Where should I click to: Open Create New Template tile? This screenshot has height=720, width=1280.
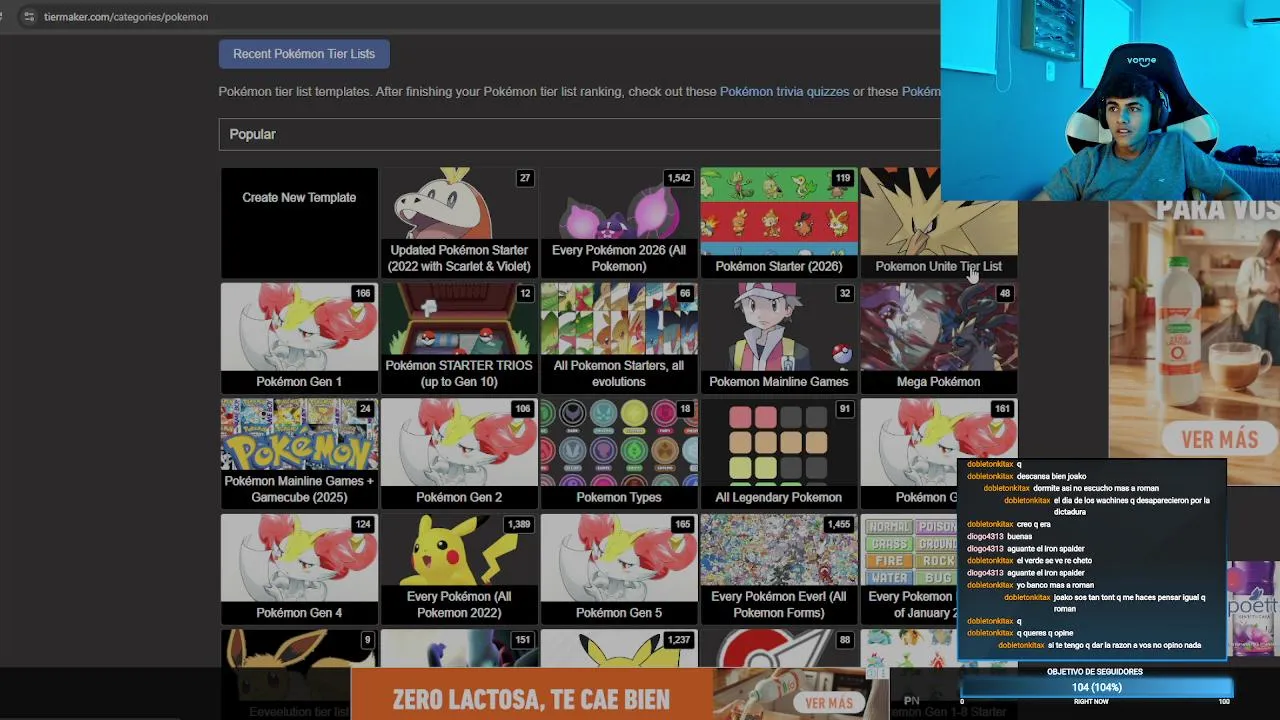(x=299, y=222)
